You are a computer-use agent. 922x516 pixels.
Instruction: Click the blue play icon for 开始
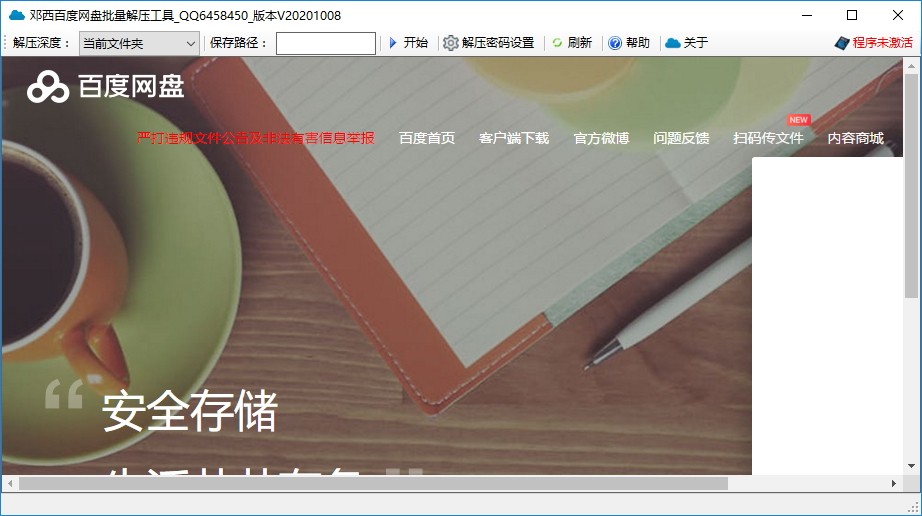click(x=393, y=43)
